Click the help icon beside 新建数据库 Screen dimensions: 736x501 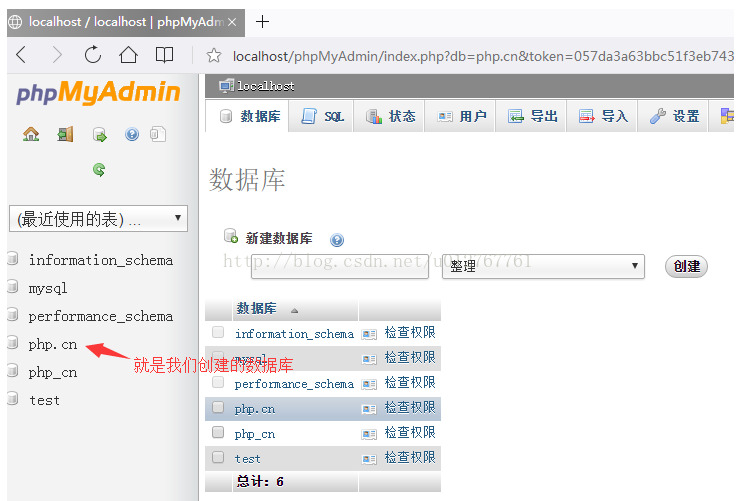[337, 240]
